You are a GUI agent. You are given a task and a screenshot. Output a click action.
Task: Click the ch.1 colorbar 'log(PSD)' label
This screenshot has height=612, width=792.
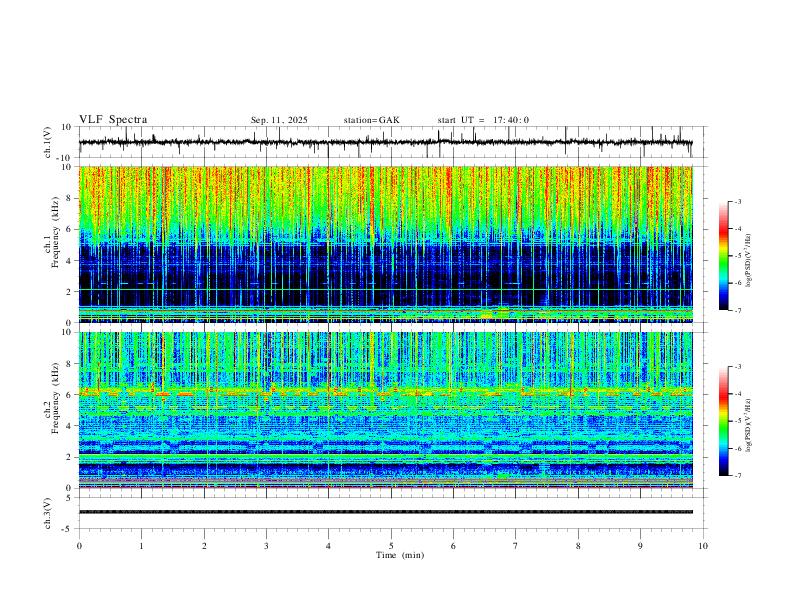pyautogui.click(x=748, y=261)
